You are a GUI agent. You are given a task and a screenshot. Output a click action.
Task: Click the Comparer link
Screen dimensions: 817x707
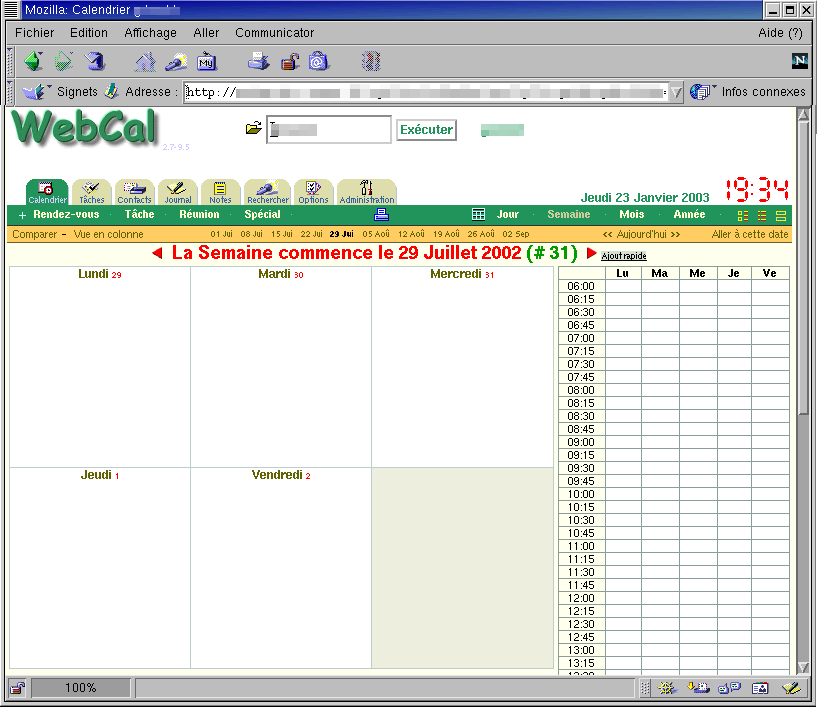(34, 234)
